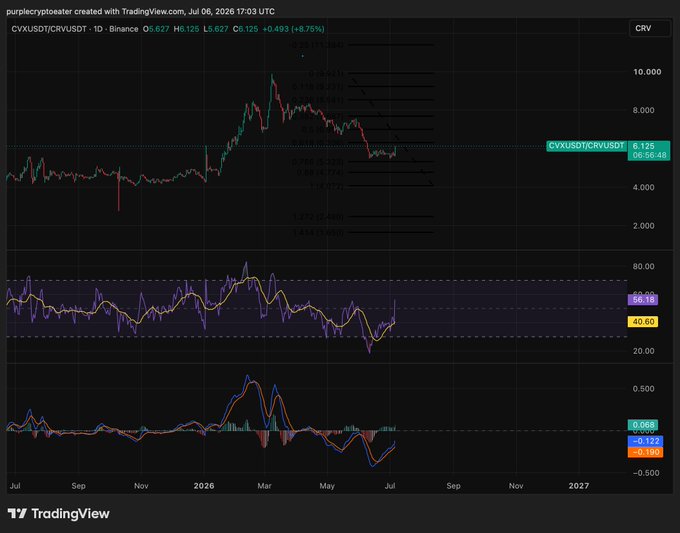This screenshot has height=533, width=680.
Task: Click the May time axis label
Action: coord(327,486)
